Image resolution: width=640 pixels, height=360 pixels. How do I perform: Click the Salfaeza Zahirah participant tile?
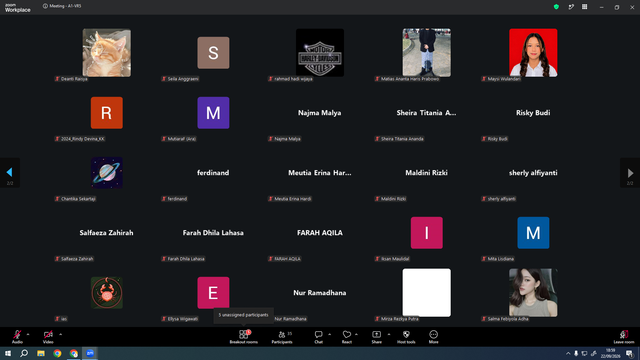[x=107, y=233]
